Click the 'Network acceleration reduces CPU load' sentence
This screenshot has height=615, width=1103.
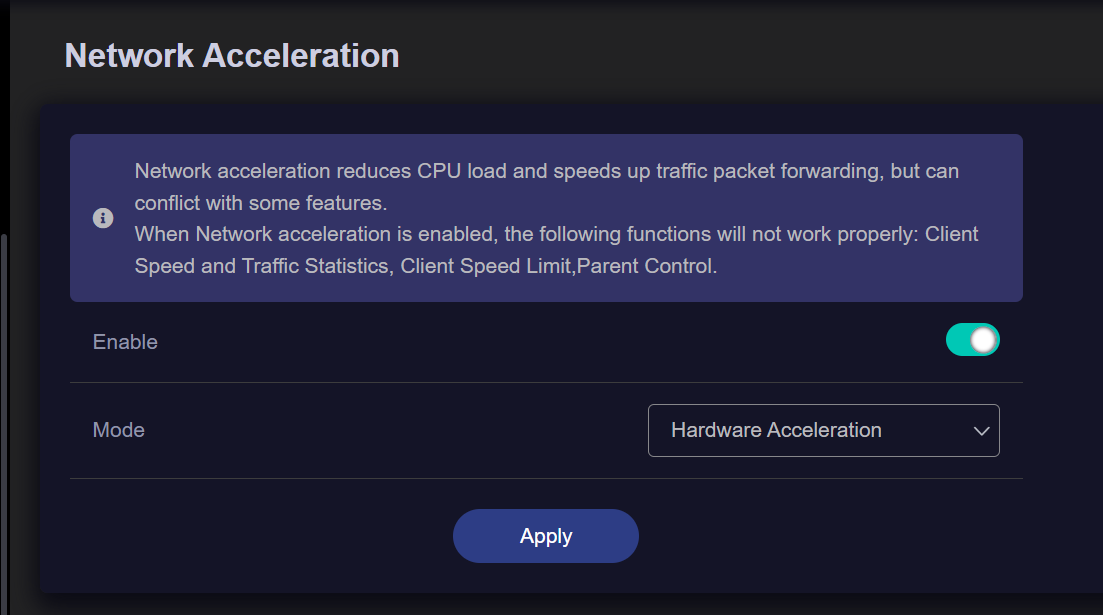click(x=546, y=171)
